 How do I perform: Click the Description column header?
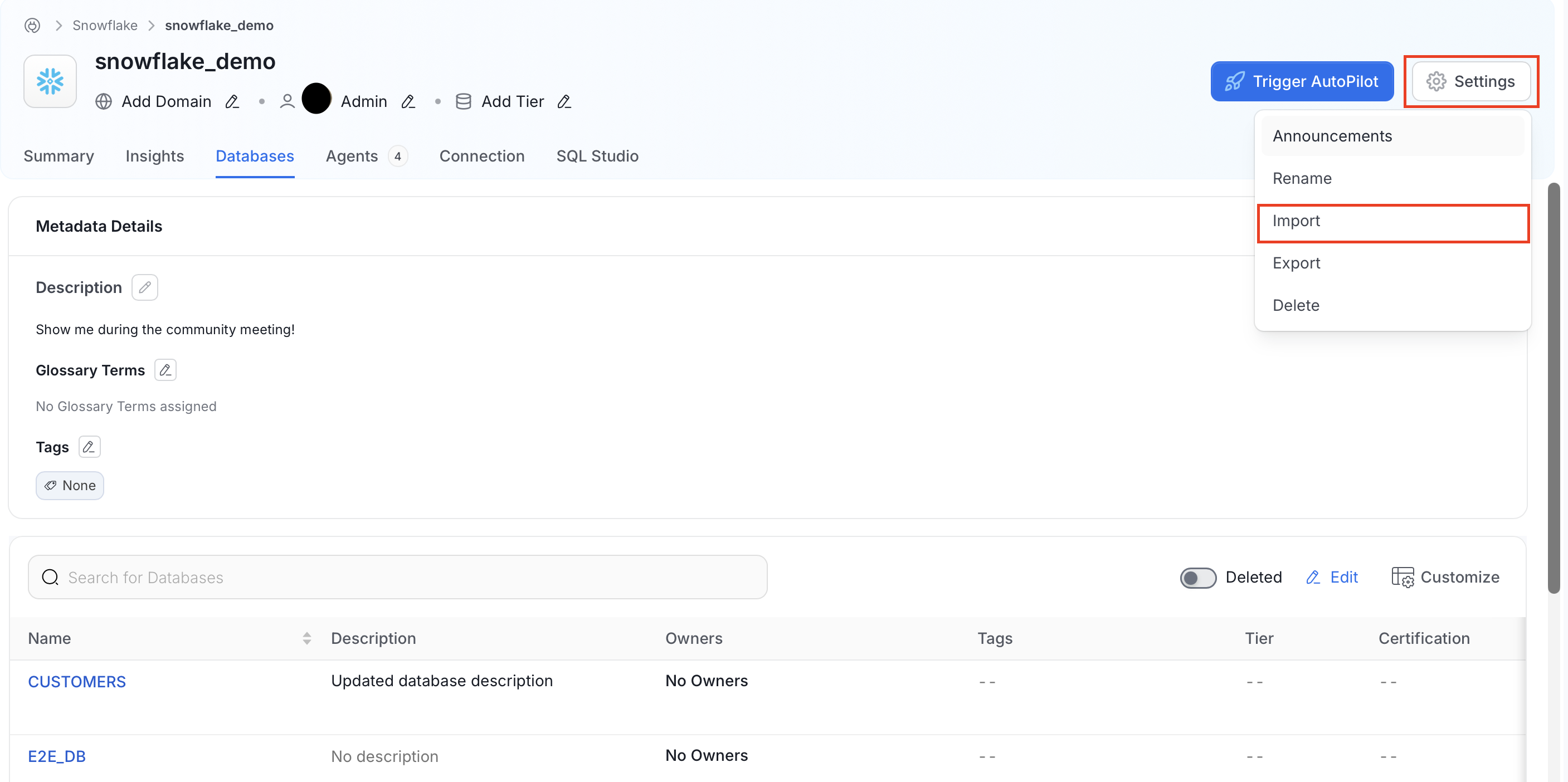click(374, 638)
